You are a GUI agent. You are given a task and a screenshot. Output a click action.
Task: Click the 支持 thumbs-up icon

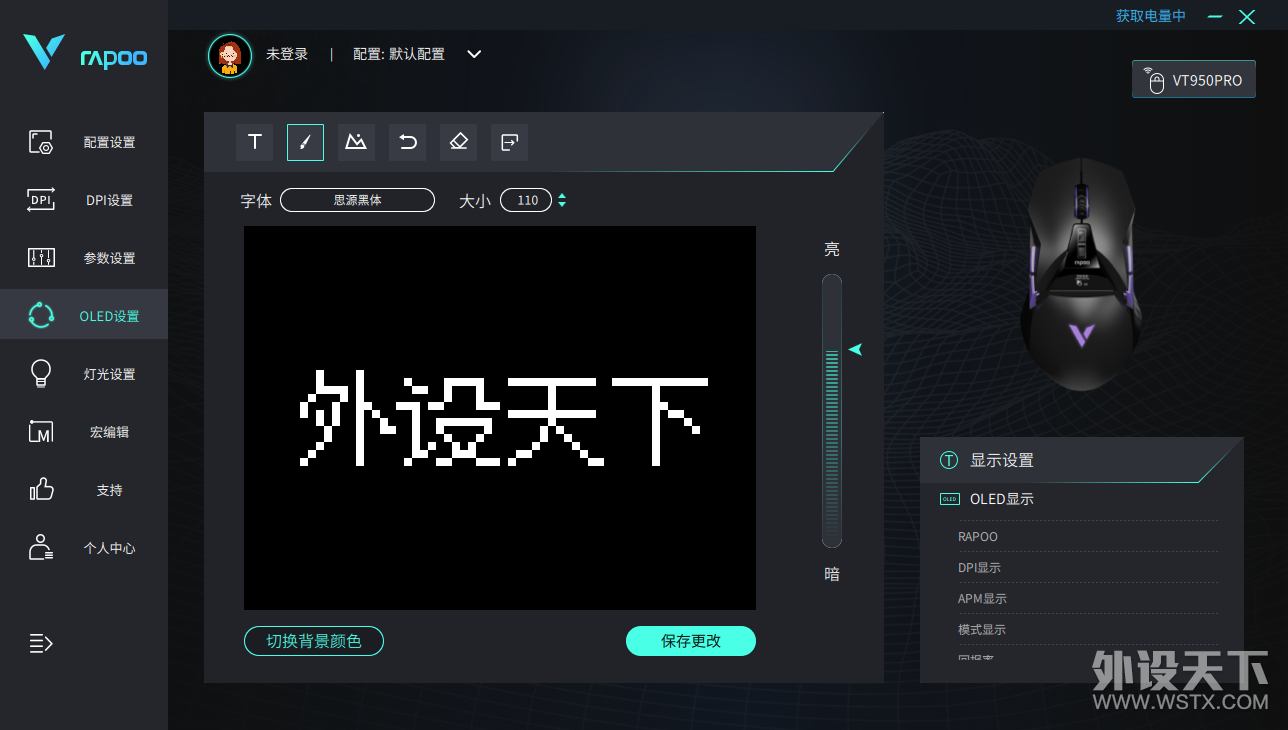point(41,489)
